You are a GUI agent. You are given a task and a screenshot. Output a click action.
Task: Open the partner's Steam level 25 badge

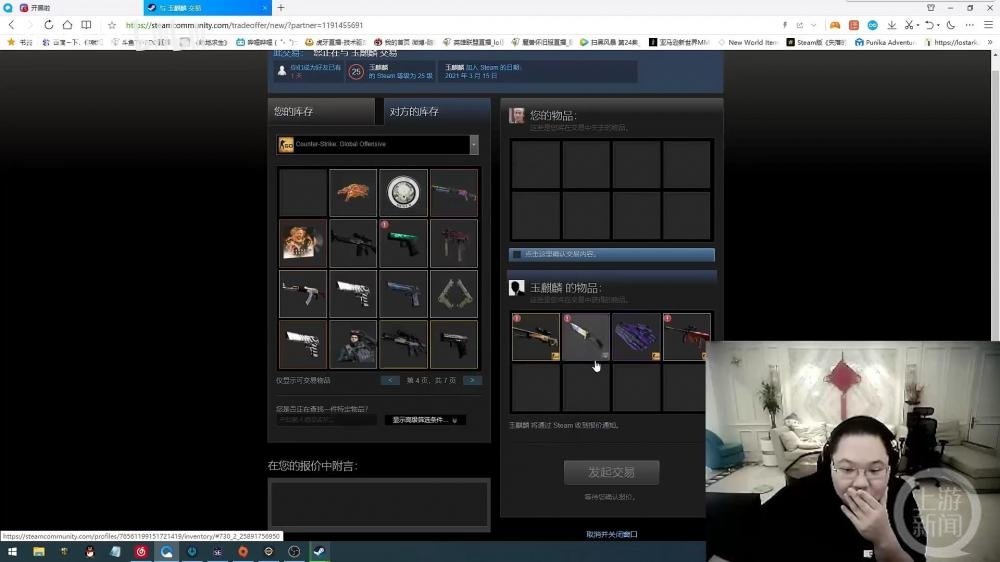(x=356, y=71)
